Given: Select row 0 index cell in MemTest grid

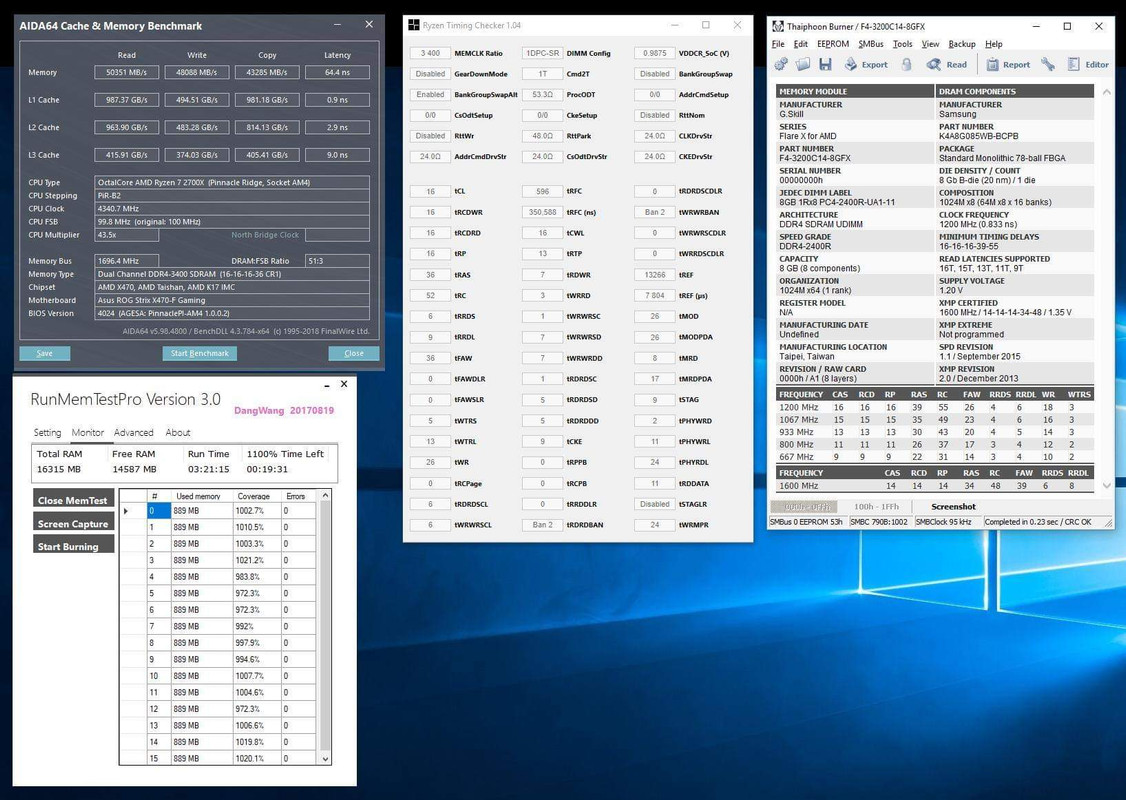Looking at the screenshot, I should click(x=159, y=511).
